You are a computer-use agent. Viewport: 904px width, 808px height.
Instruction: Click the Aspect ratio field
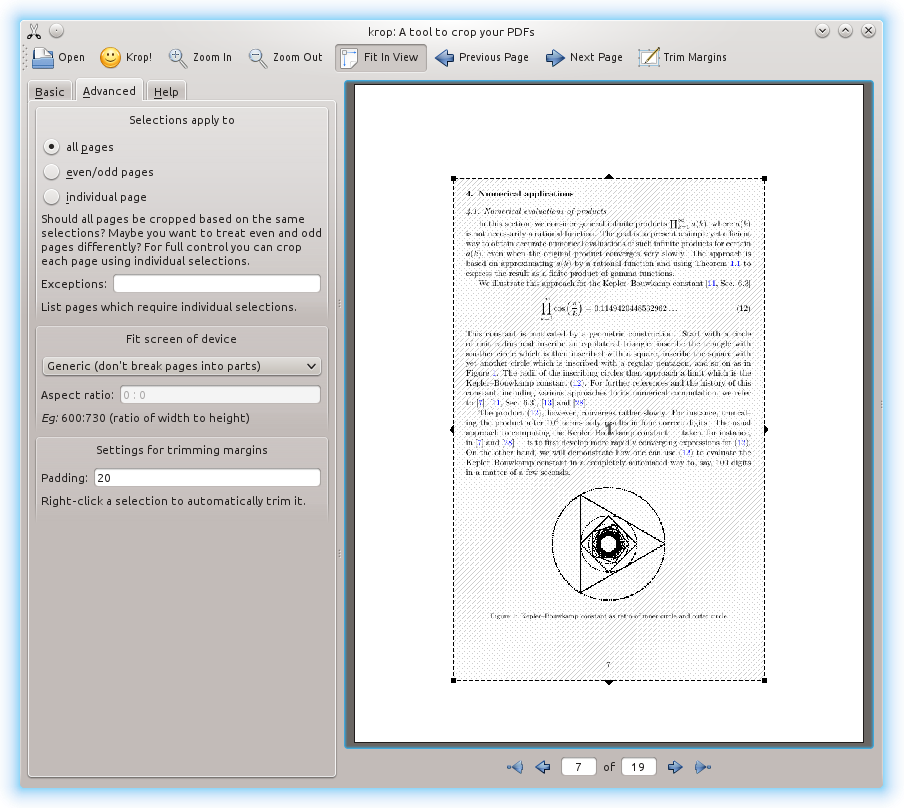220,395
